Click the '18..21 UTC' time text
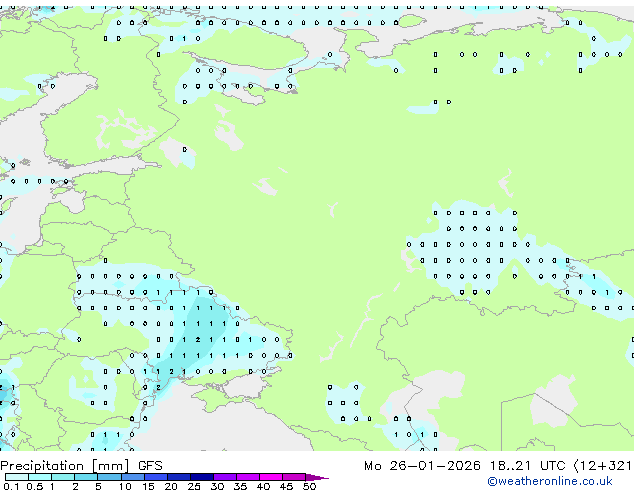Image resolution: width=634 pixels, height=490 pixels. tap(527, 466)
